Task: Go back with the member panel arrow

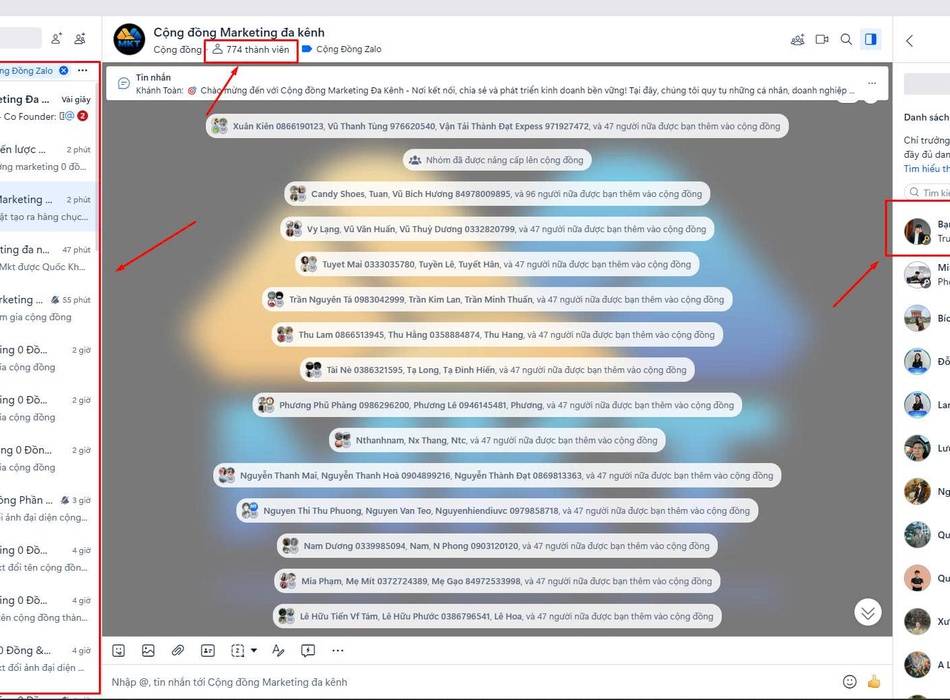Action: coord(909,41)
